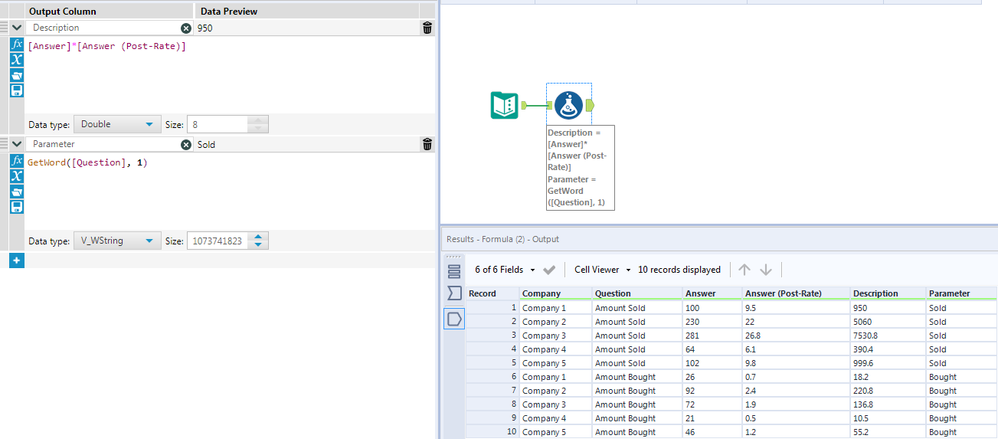The height and width of the screenshot is (439, 998).
Task: Click the Description cell 390.4
Action: tap(888, 349)
